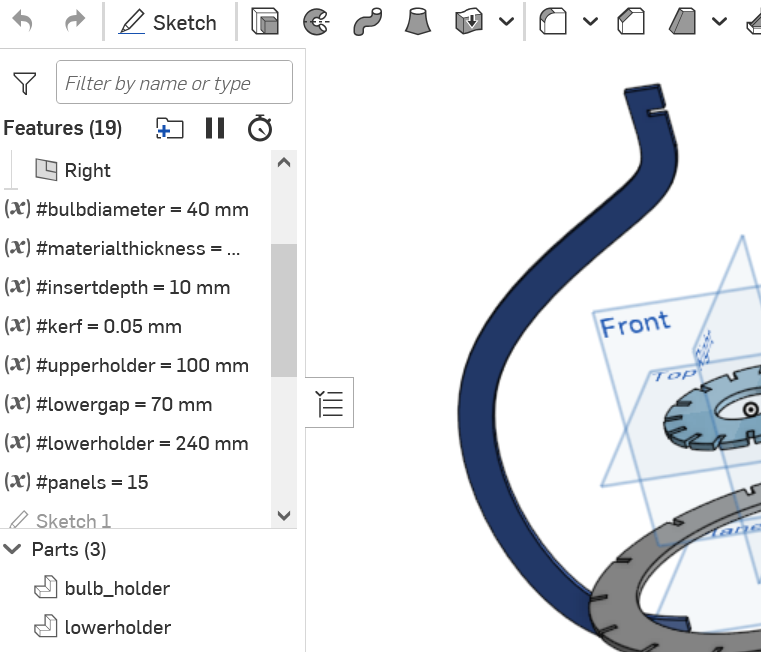Click the rollback bar pause icon

pos(215,129)
